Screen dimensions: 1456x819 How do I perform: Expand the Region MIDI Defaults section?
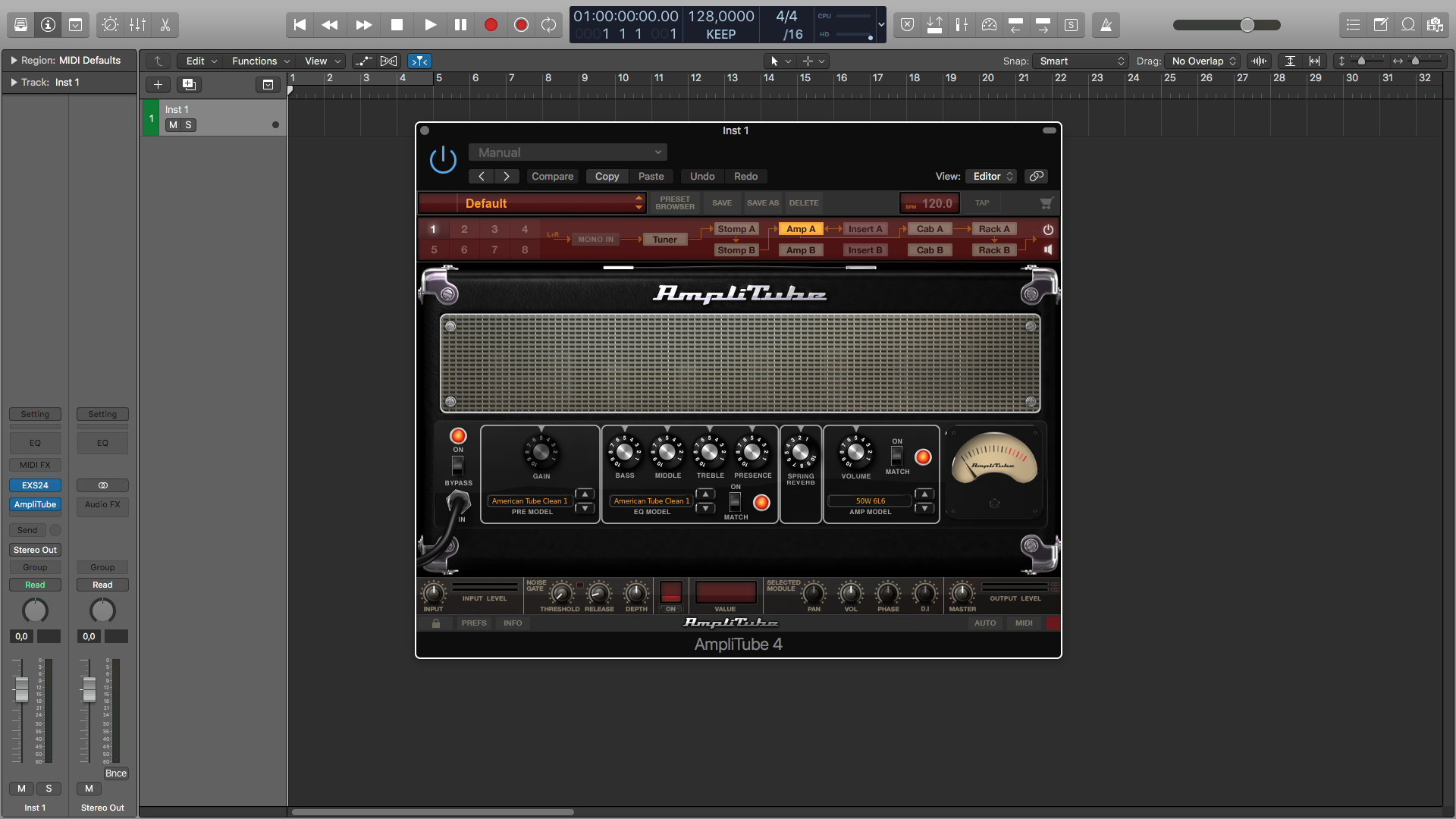(14, 60)
